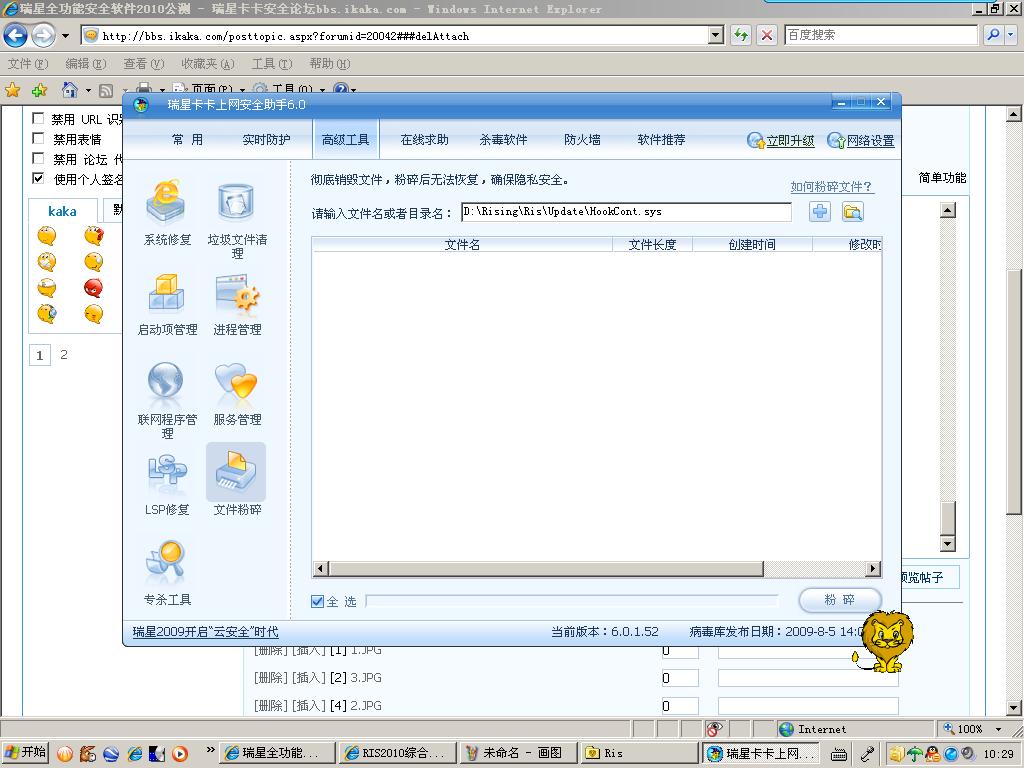Open the 专杀工具 special kill tools
Screen dimensions: 1024x768
click(x=167, y=573)
